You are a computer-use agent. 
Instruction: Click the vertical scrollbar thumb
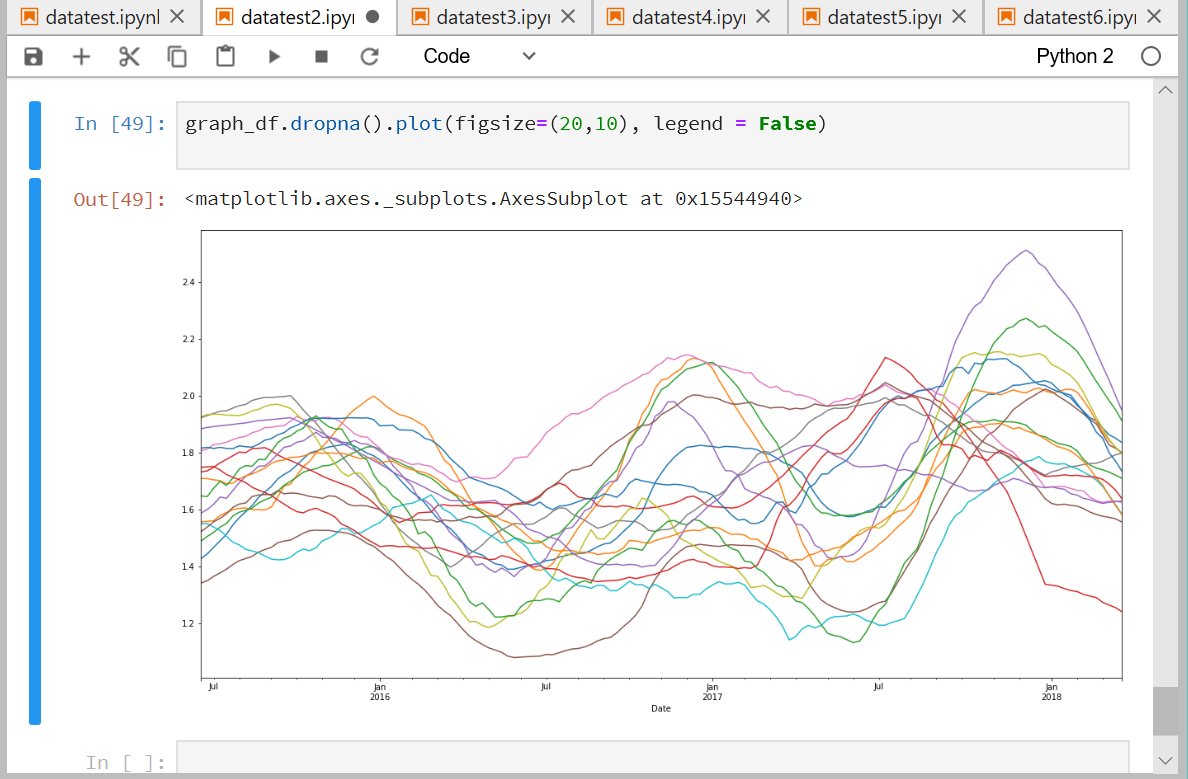(1165, 711)
